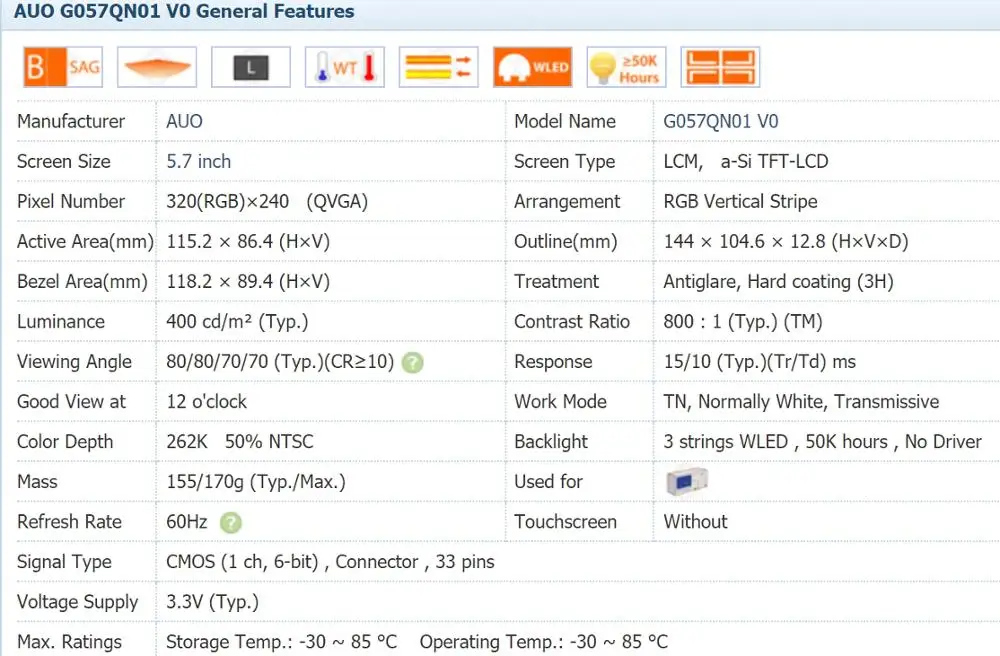This screenshot has height=656, width=1000.
Task: Click the B SAG brand icon
Action: pos(62,67)
